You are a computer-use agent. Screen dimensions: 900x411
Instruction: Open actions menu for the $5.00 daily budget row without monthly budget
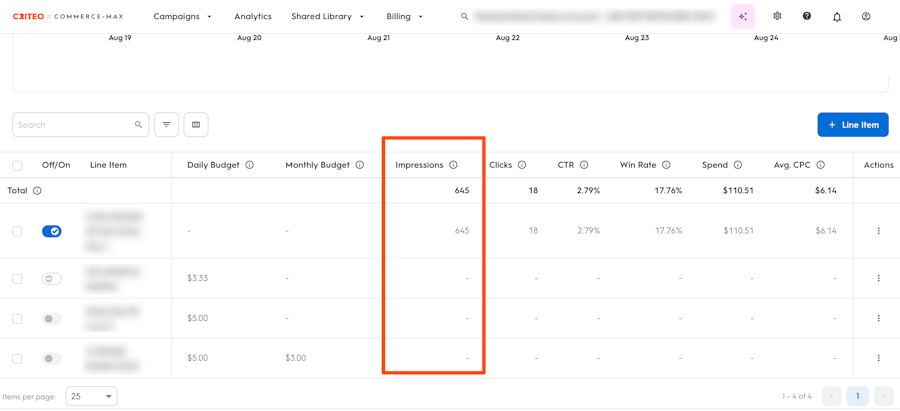pos(878,318)
